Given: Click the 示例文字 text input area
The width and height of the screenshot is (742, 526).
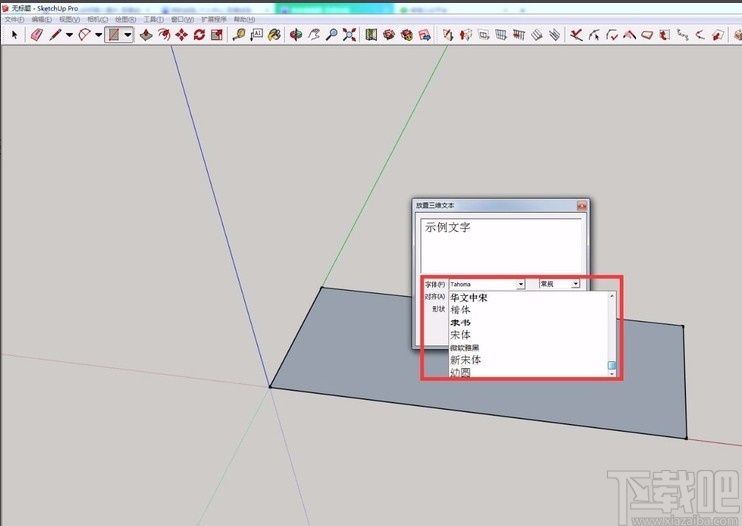Looking at the screenshot, I should pos(501,245).
